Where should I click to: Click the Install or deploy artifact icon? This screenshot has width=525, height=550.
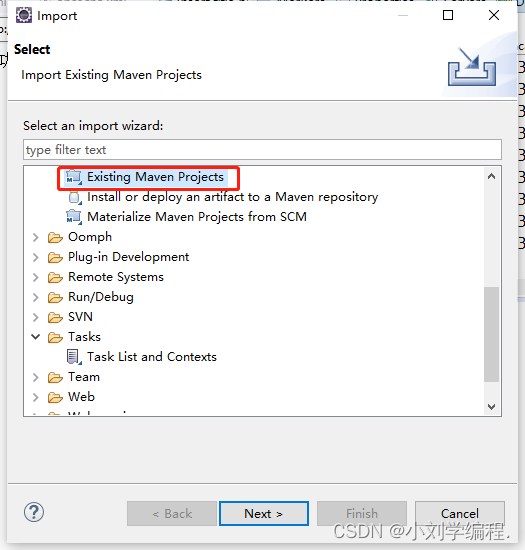pos(75,197)
